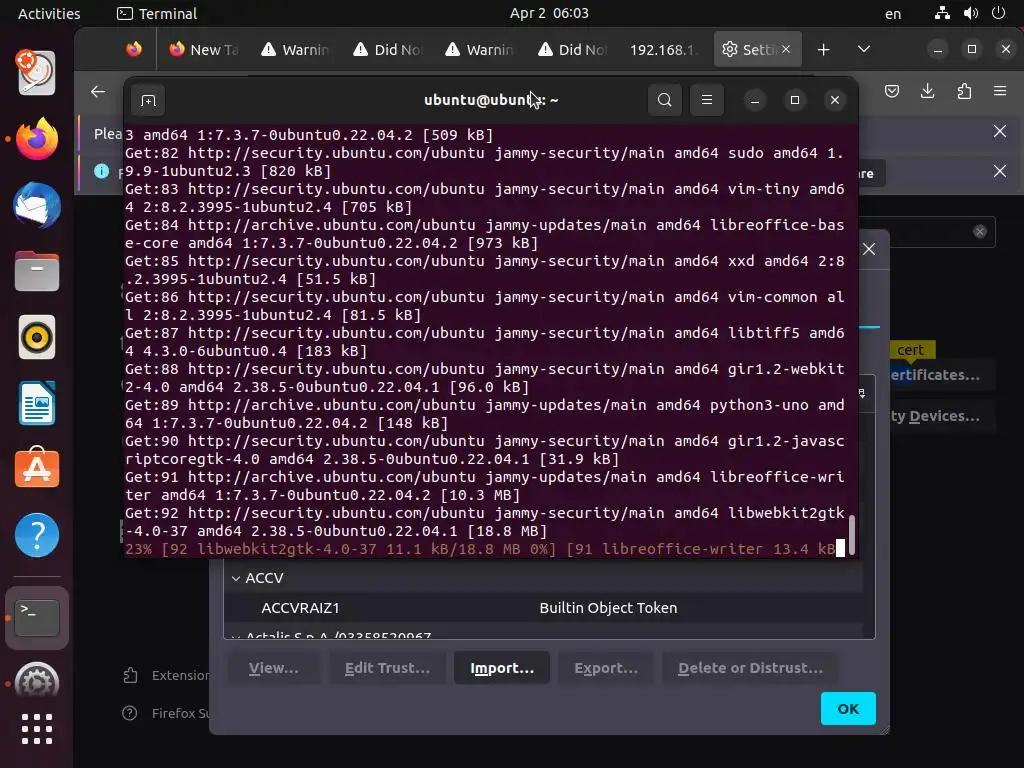The height and width of the screenshot is (768, 1024).
Task: Click the Firefox back arrow
Action: (98, 91)
